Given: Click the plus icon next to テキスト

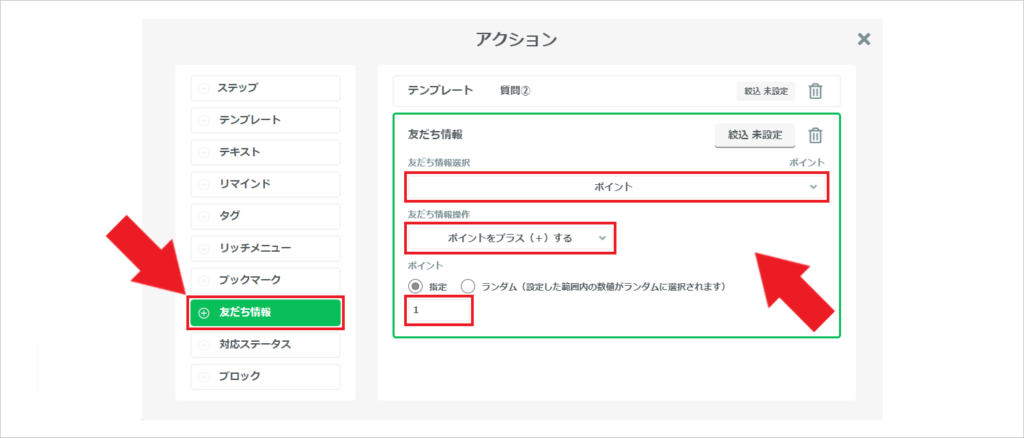Looking at the screenshot, I should coord(204,152).
